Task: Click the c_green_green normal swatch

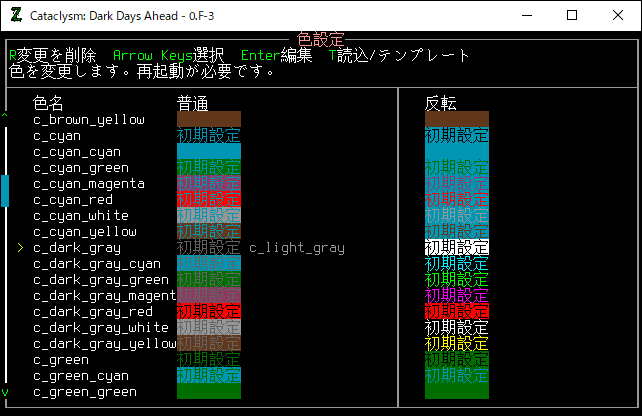Action: coord(208,392)
